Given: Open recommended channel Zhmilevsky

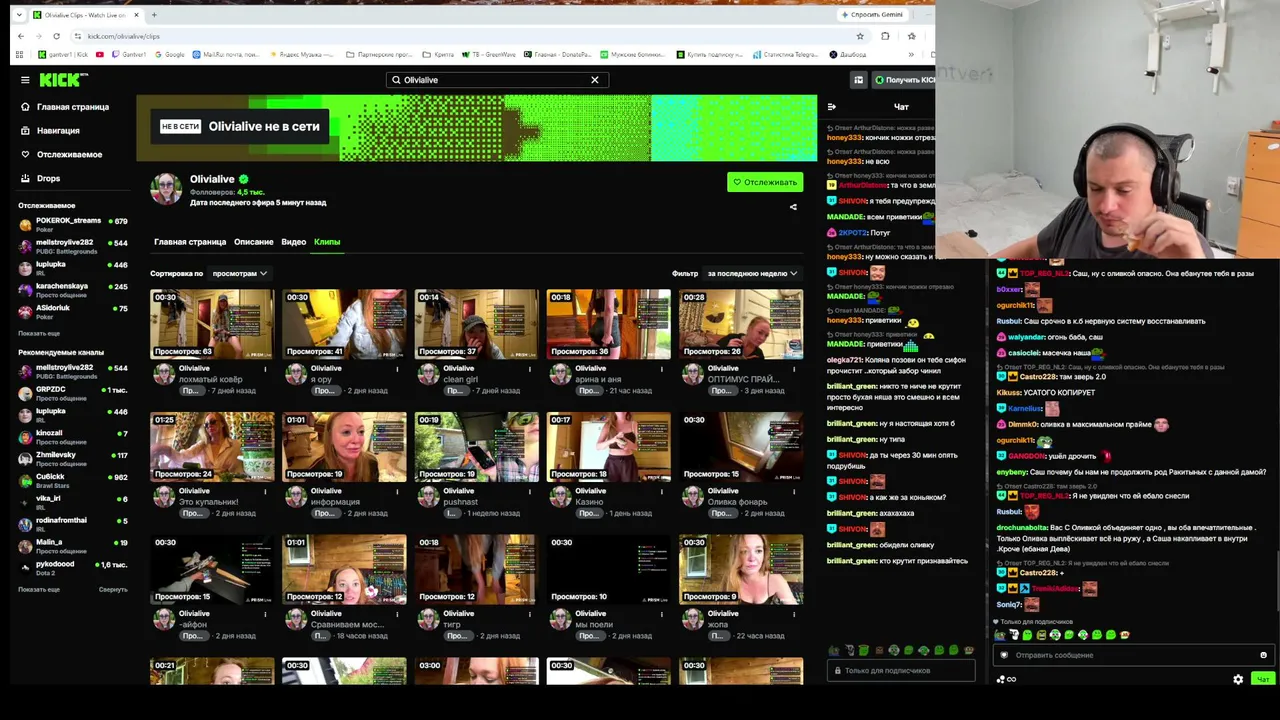Looking at the screenshot, I should click(x=73, y=459).
